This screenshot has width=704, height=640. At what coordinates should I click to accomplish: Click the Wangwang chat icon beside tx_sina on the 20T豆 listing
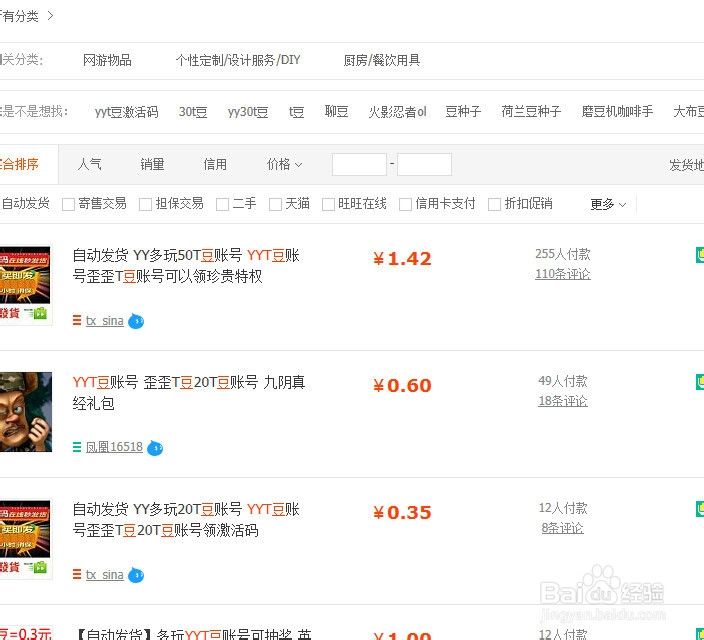pyautogui.click(x=136, y=575)
